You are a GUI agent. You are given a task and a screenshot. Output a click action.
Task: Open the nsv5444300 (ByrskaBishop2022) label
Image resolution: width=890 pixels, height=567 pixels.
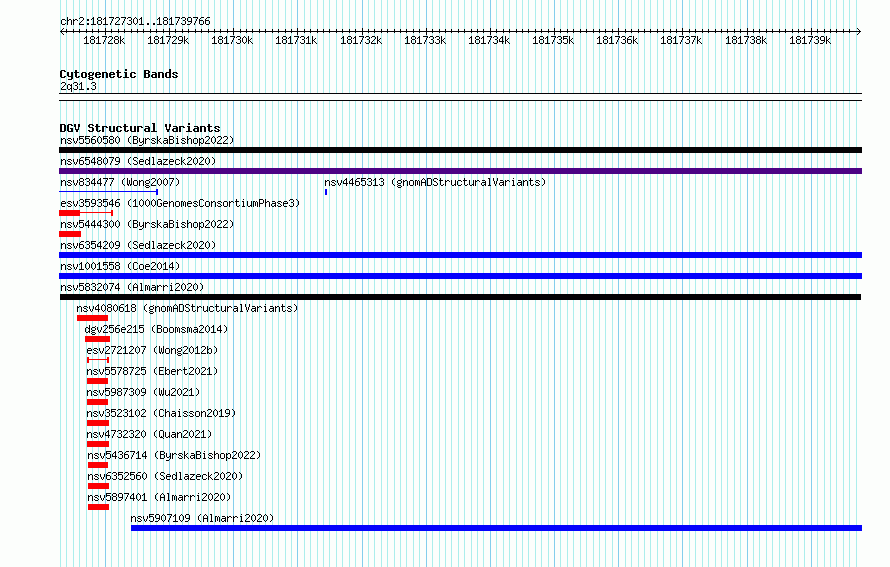tap(147, 224)
